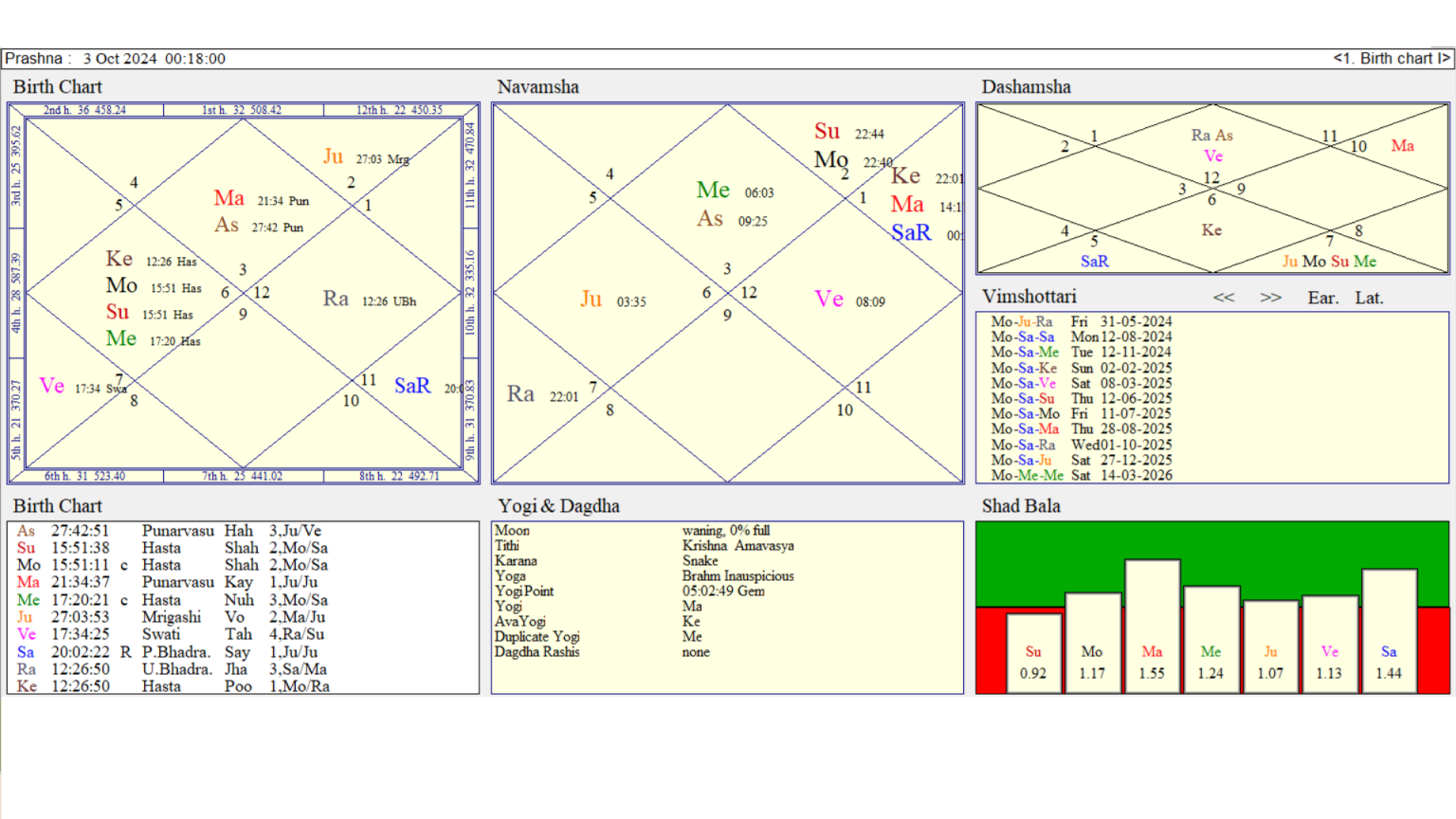Select the Mo-Sa-Sa dasha entry
The image size is (1456, 819).
pyautogui.click(x=1082, y=337)
